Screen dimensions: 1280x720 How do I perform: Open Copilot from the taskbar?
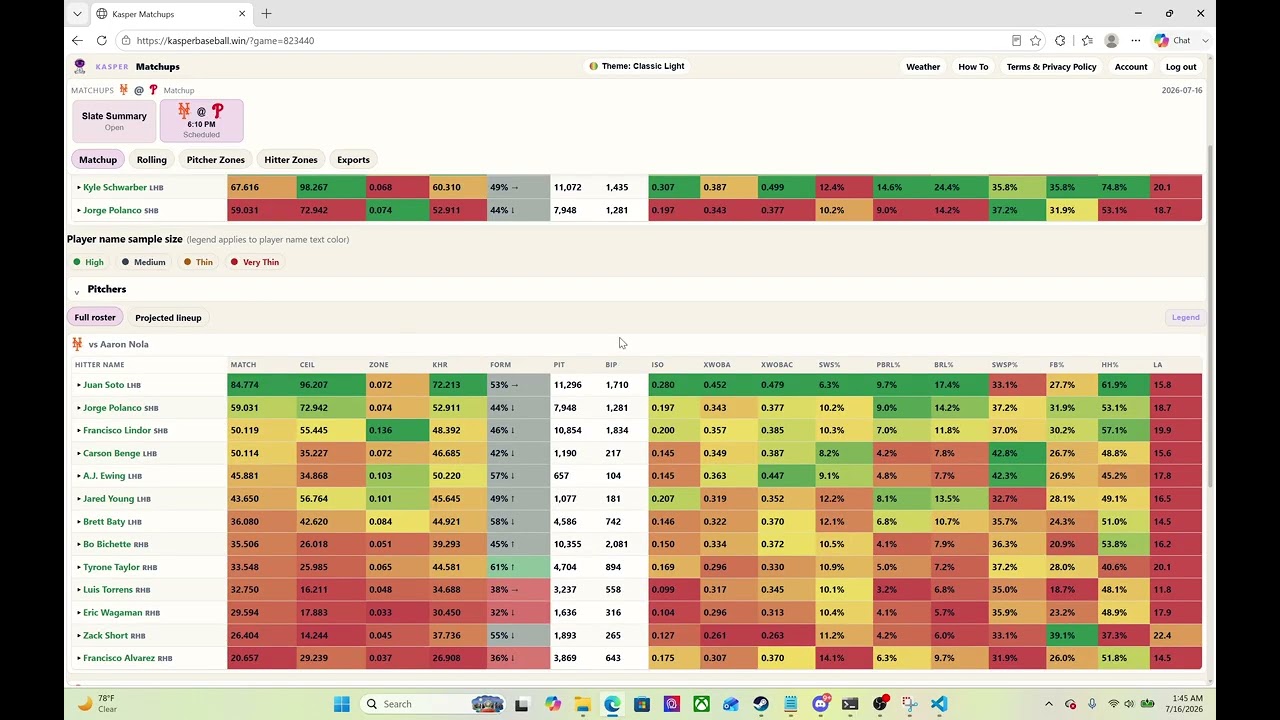pos(553,704)
